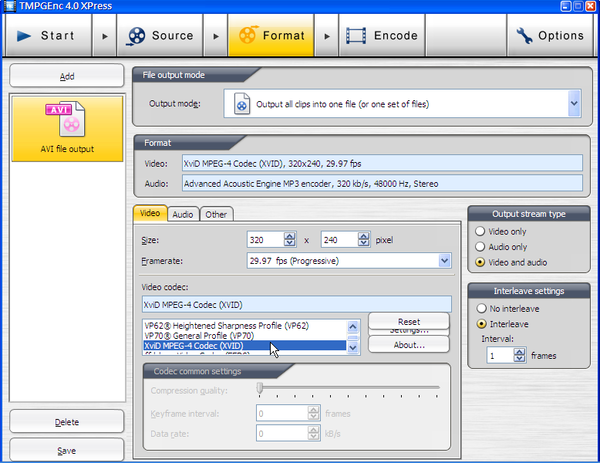Open the Encode stage

tap(382, 36)
